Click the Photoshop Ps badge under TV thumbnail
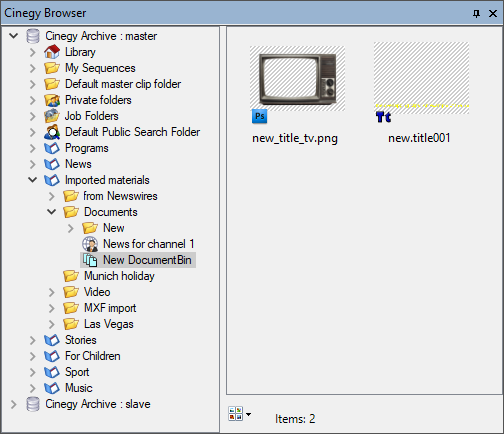Viewport: 504px width, 434px height. [259, 116]
